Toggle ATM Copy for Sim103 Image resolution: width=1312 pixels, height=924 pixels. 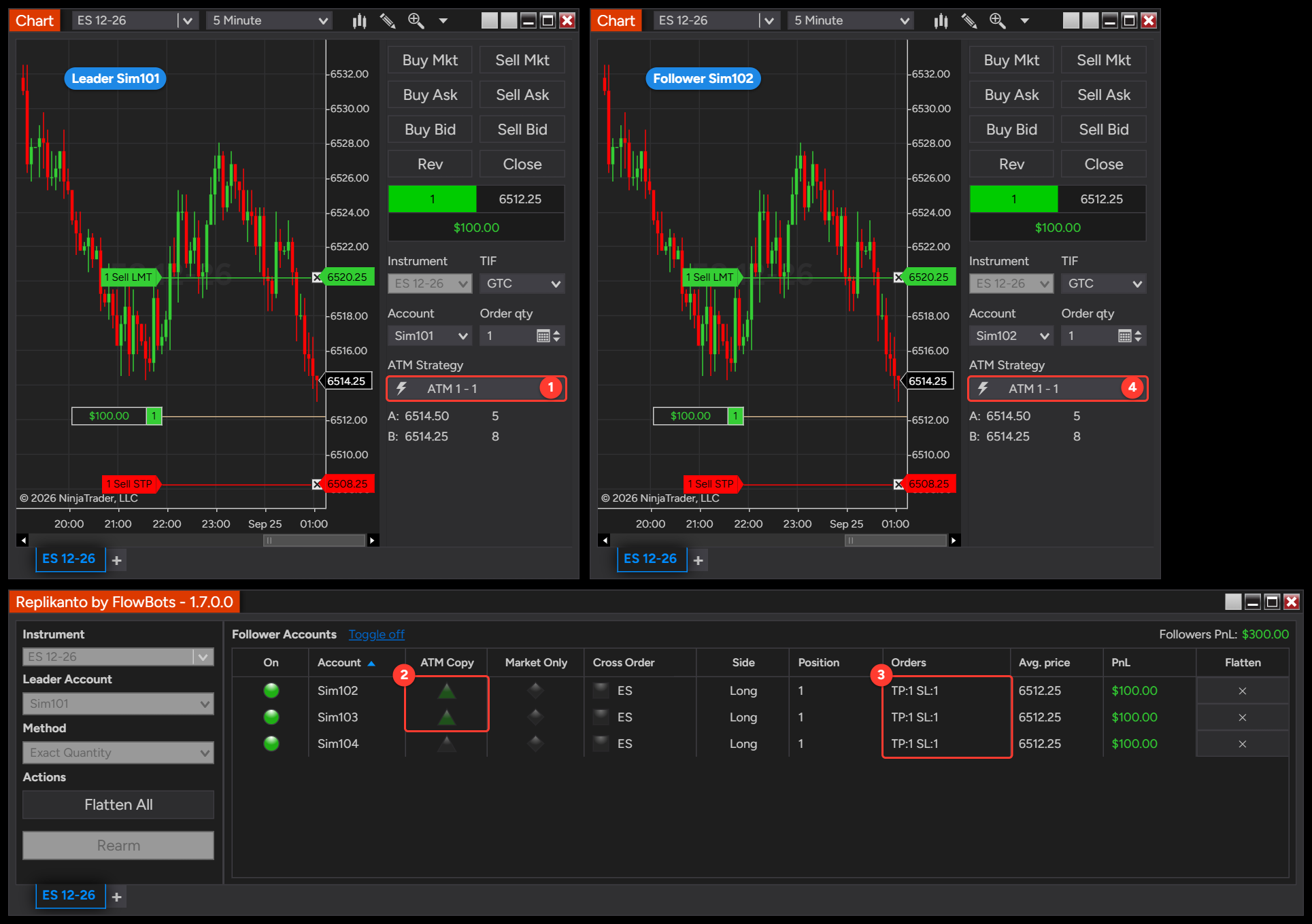point(447,717)
